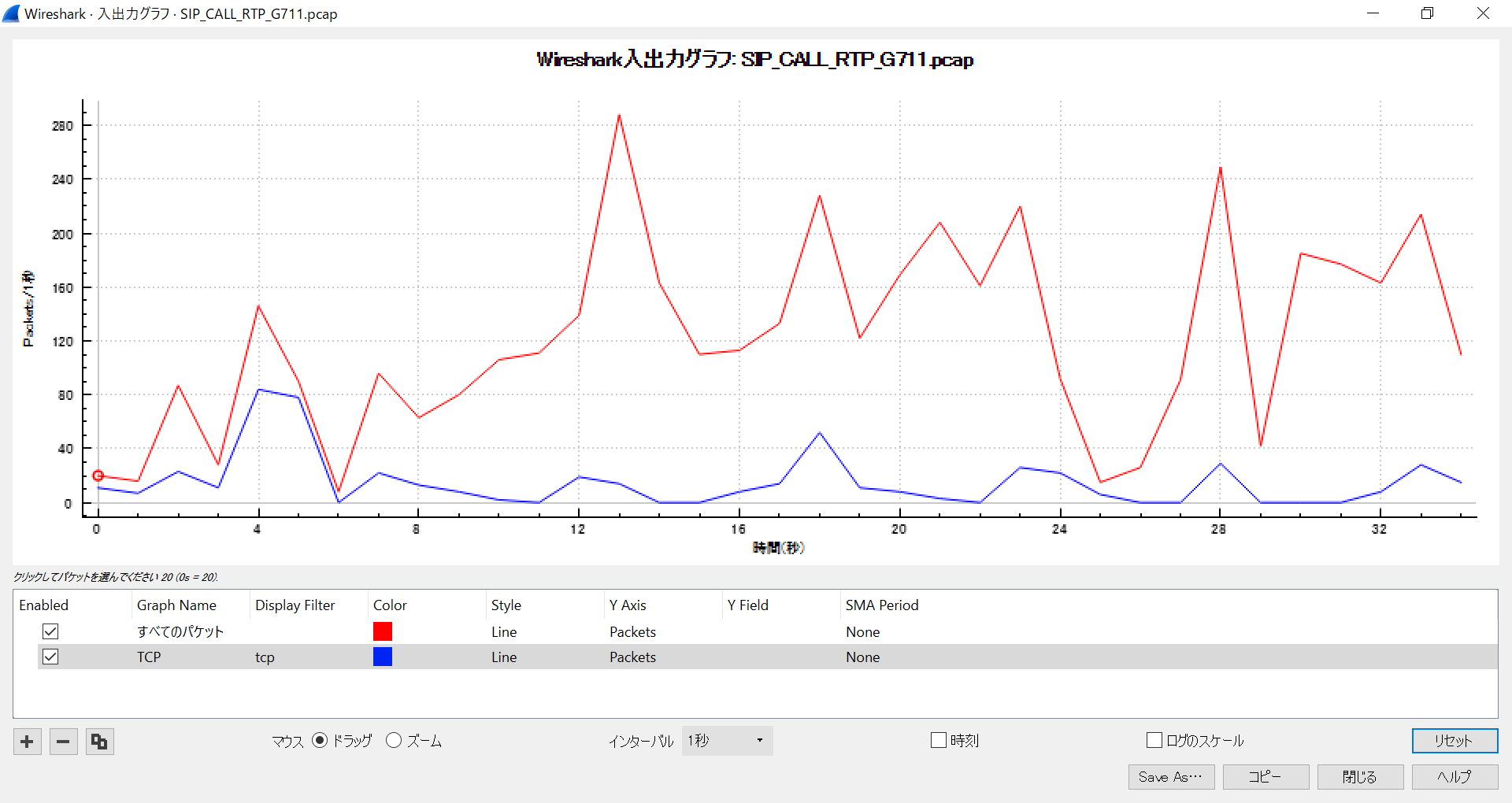Screen dimensions: 1512x803
Task: Click the Graph Name column header
Action: (x=191, y=605)
